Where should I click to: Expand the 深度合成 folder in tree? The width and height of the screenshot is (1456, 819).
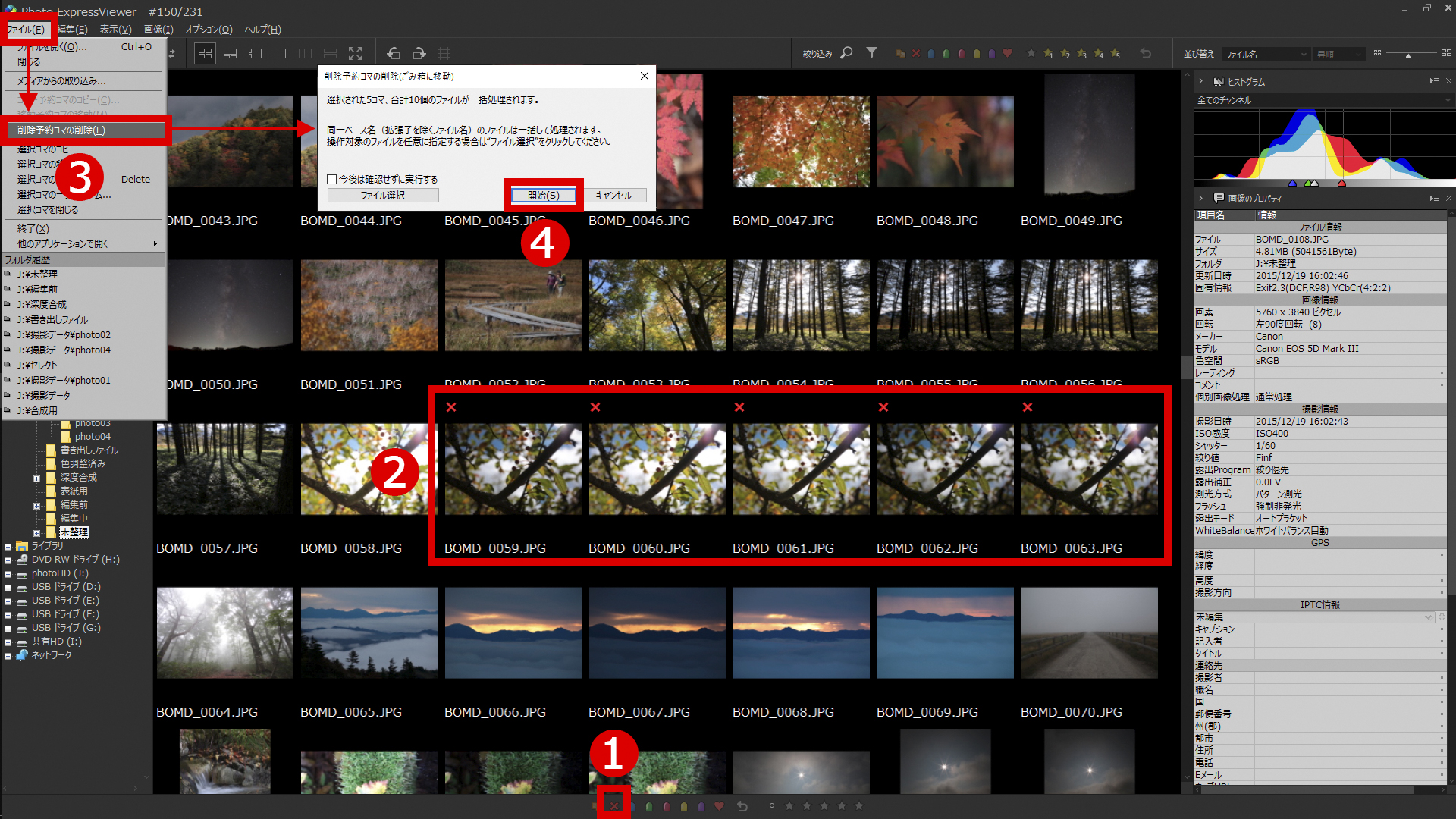click(36, 479)
